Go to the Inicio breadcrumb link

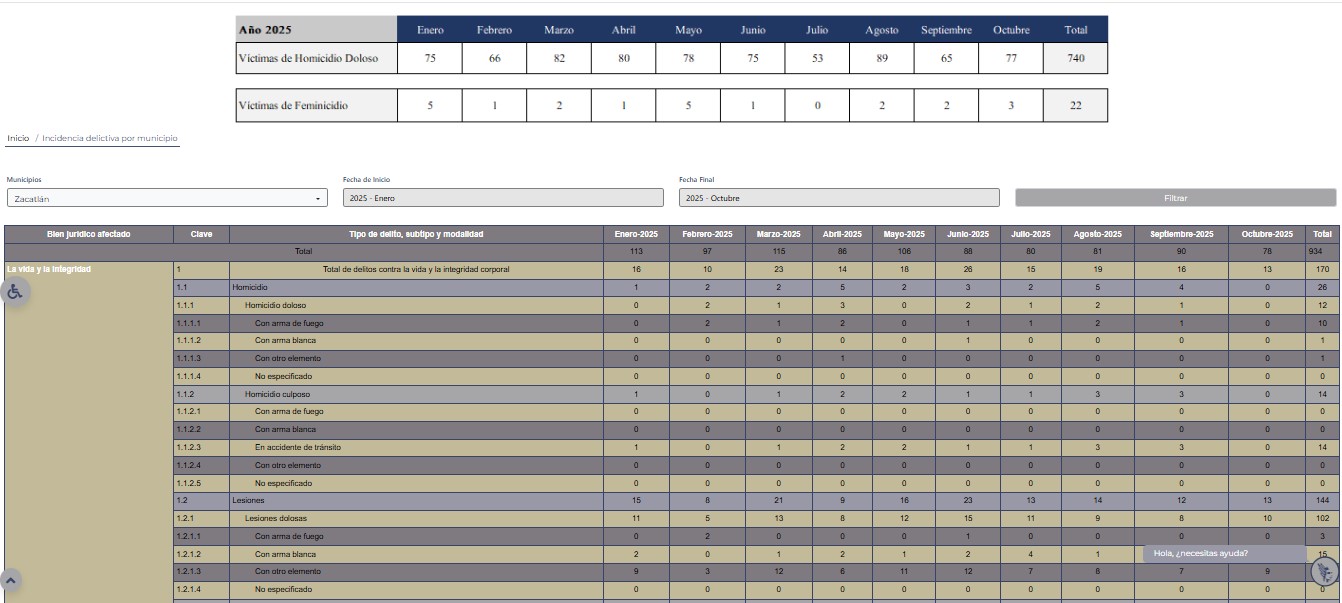[x=18, y=138]
